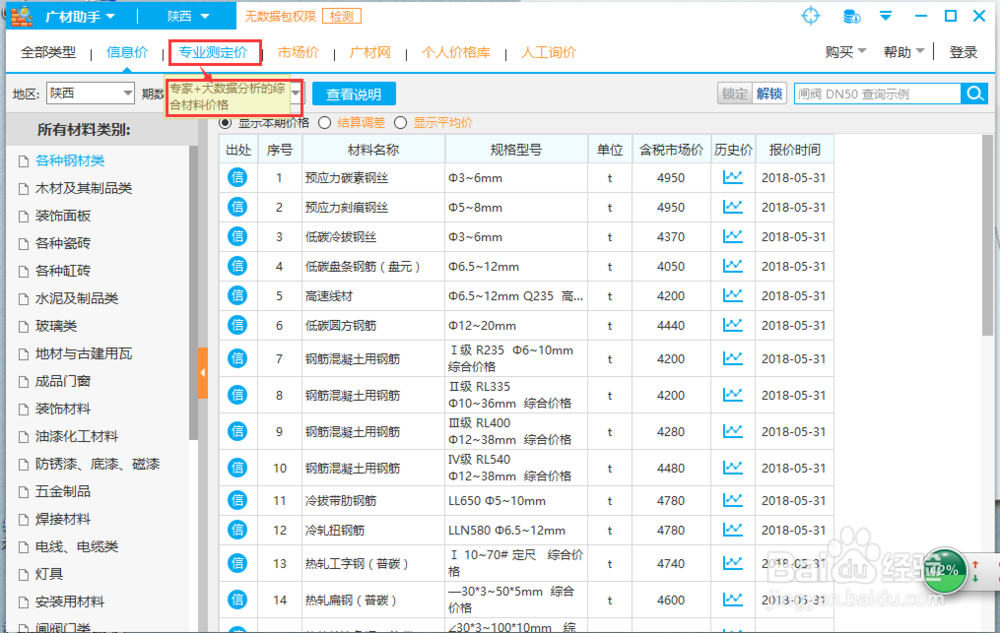Click the collapse triangle icon beside minimize button

click(x=884, y=16)
